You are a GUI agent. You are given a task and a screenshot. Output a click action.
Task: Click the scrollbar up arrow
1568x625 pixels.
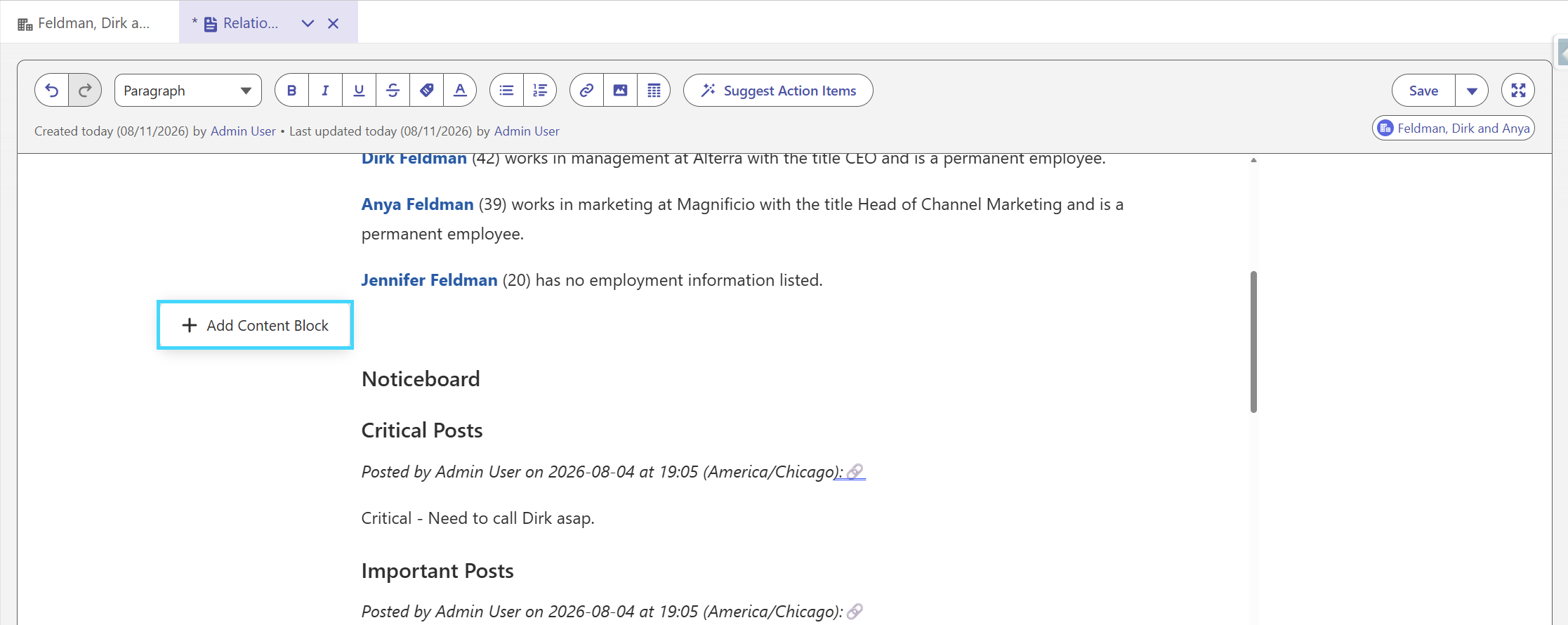click(1253, 161)
